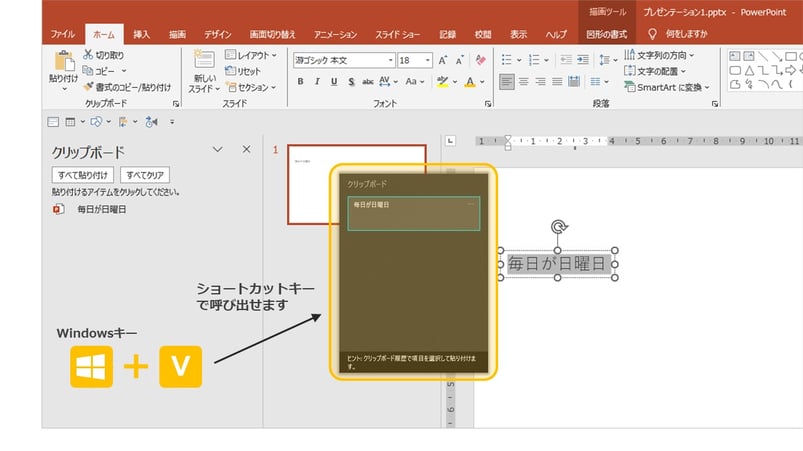803x451 pixels.
Task: Click the Quick Access customize arrow
Action: (172, 122)
